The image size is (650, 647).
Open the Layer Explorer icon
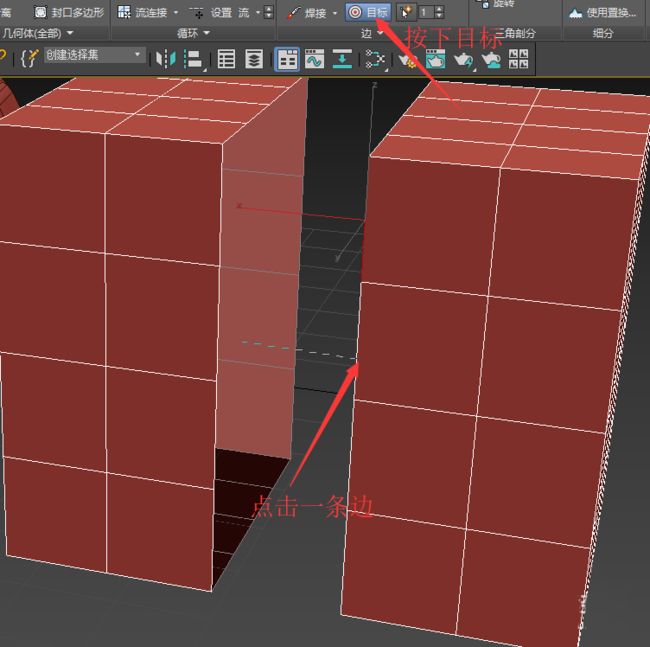pos(254,59)
